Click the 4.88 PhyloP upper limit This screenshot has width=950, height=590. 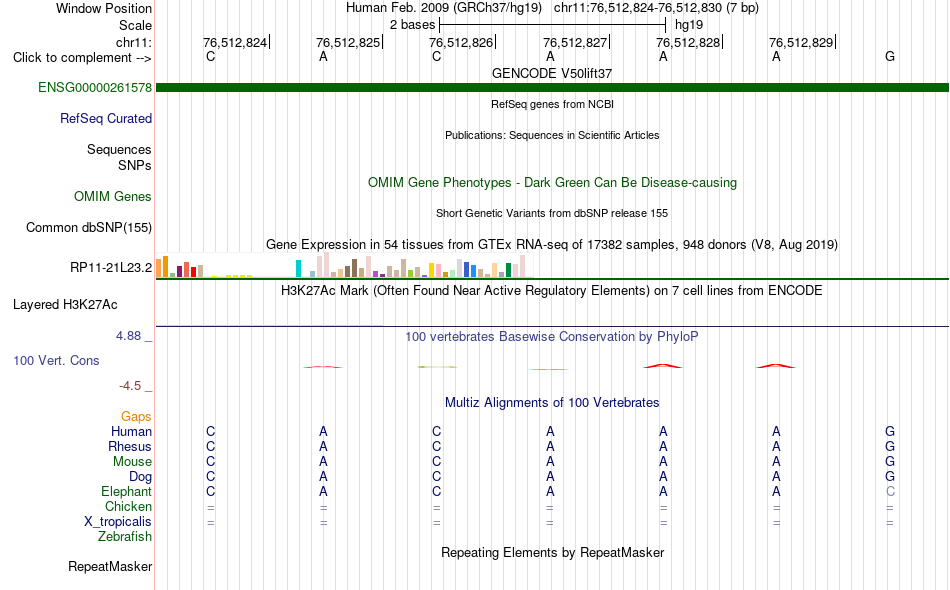click(128, 336)
